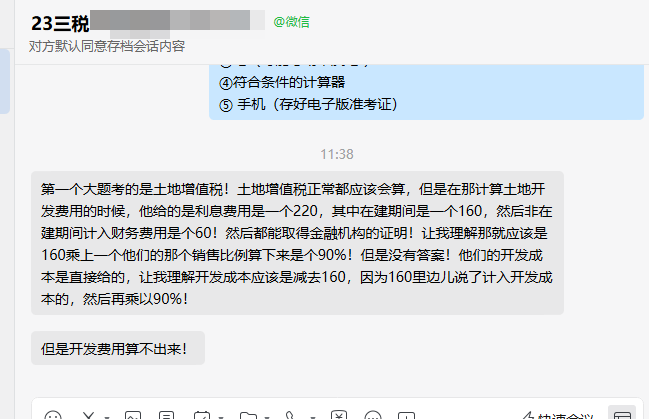The image size is (649, 419).
Task: Select the blue outgoing checklist message
Action: click(x=426, y=92)
